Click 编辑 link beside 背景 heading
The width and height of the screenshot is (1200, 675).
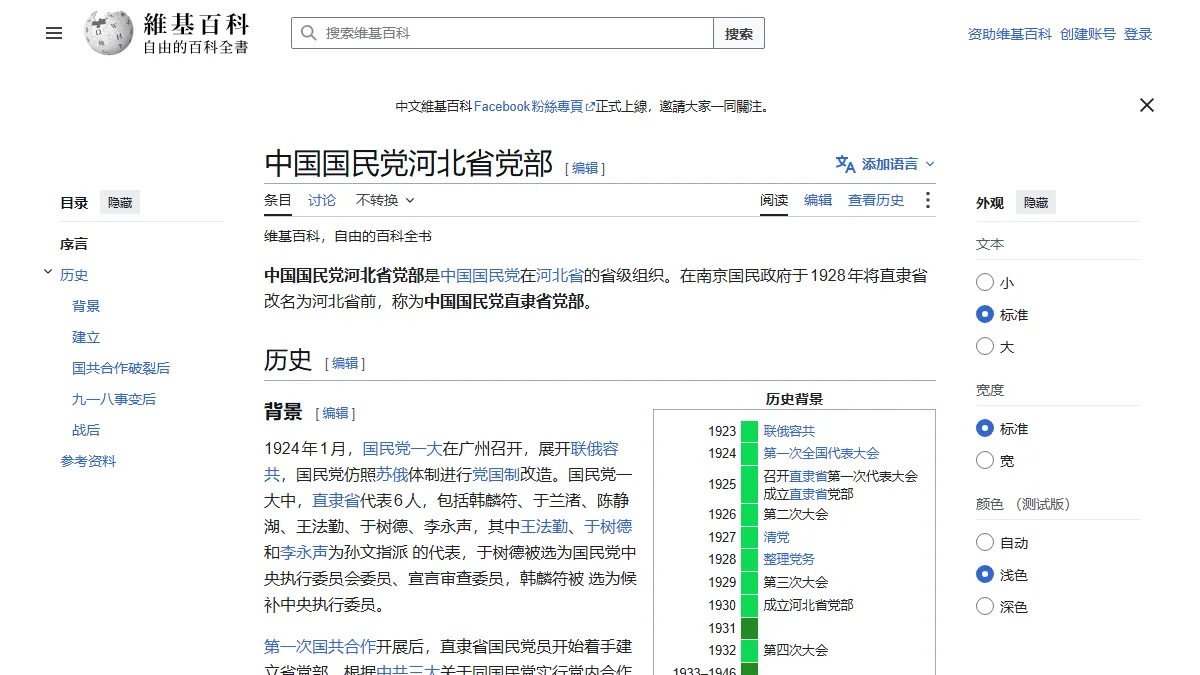335,413
